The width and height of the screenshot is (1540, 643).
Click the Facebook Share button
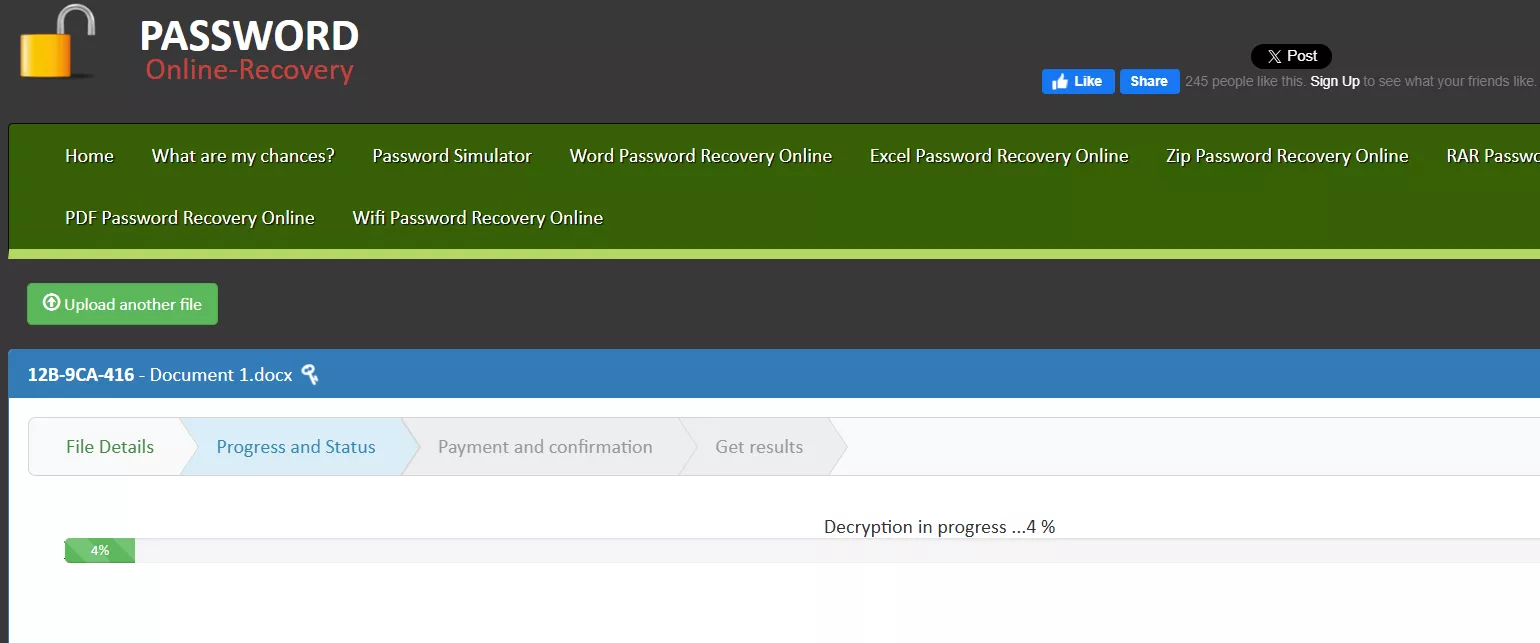pos(1149,82)
